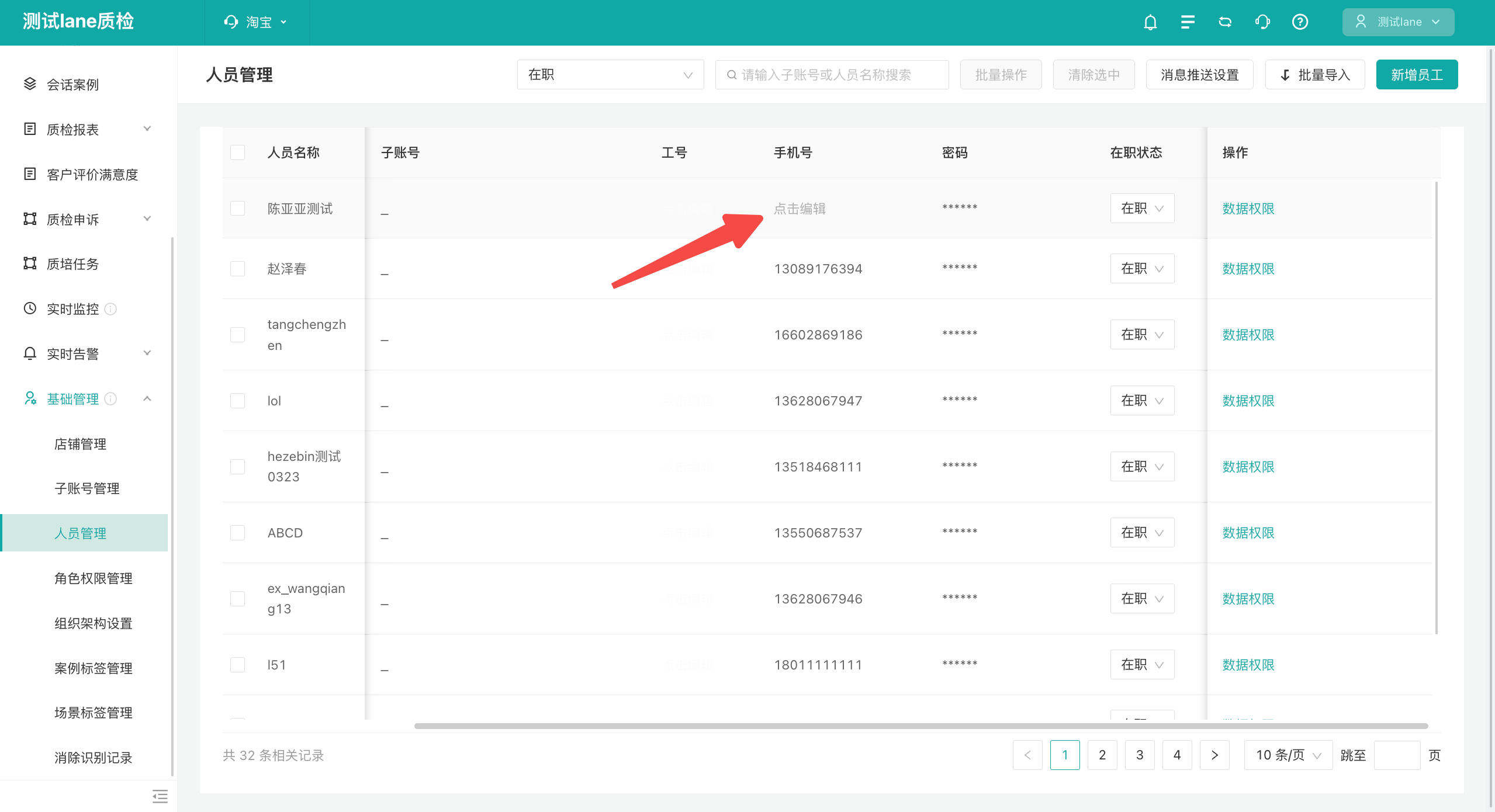
Task: Check the box for lol
Action: 237,400
